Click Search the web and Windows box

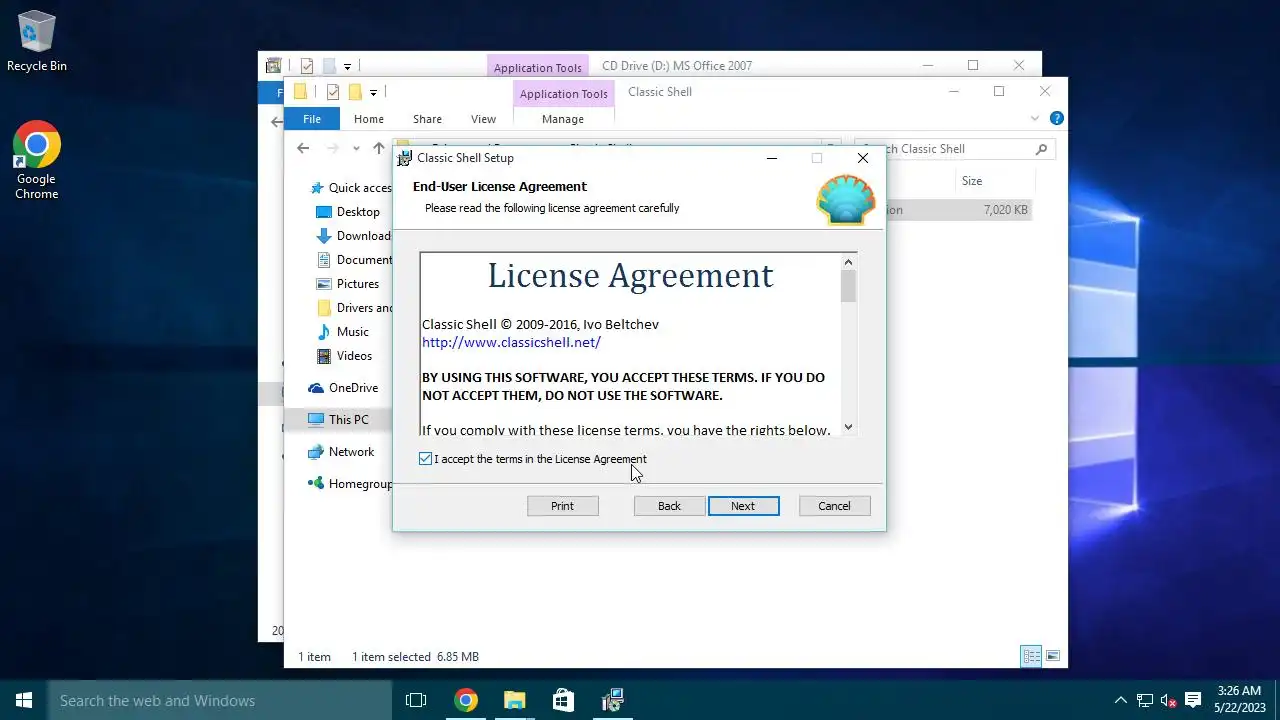click(220, 700)
